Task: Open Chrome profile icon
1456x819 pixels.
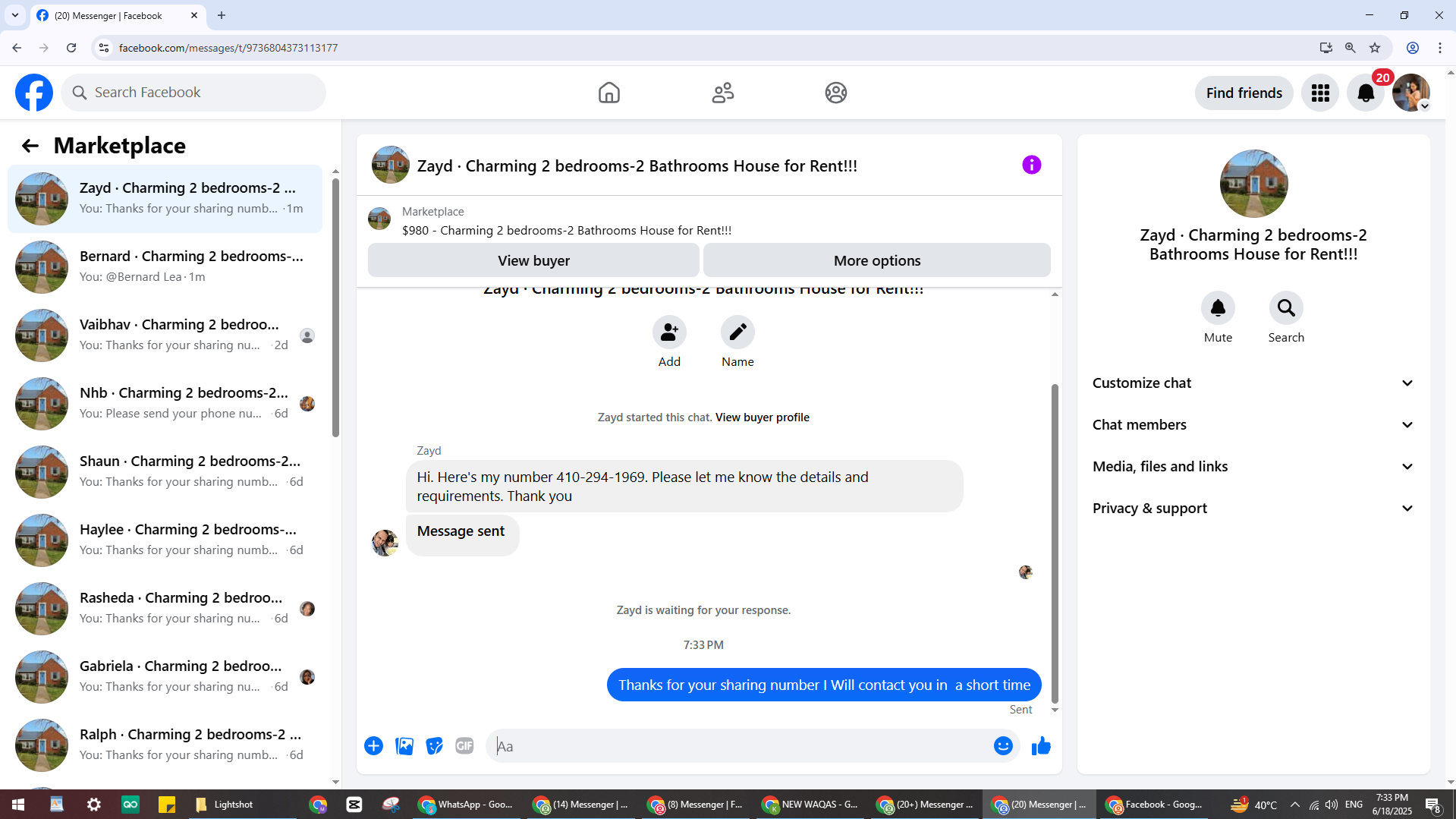Action: (1413, 48)
